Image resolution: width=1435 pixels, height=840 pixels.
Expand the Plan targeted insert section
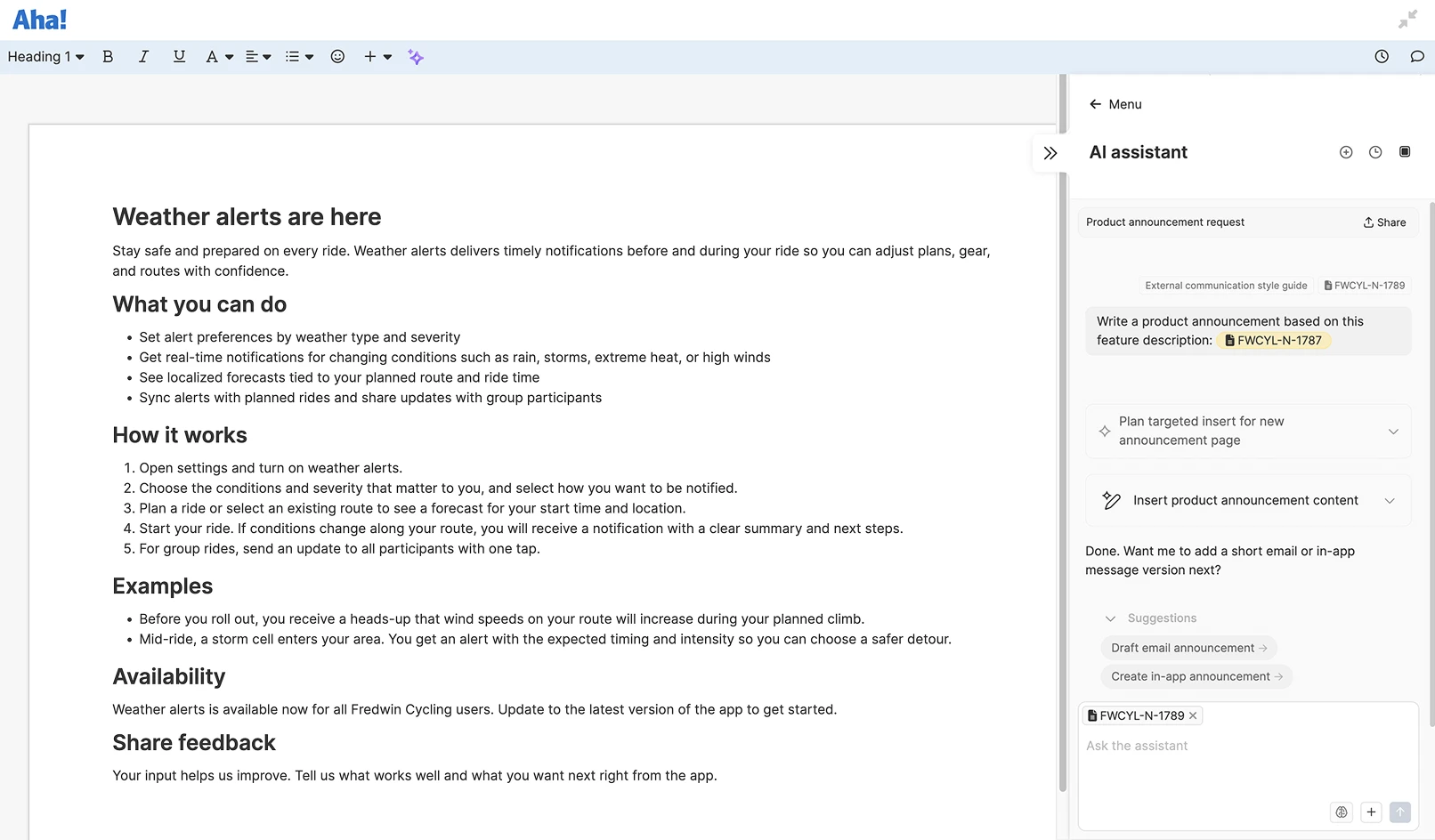coord(1393,431)
